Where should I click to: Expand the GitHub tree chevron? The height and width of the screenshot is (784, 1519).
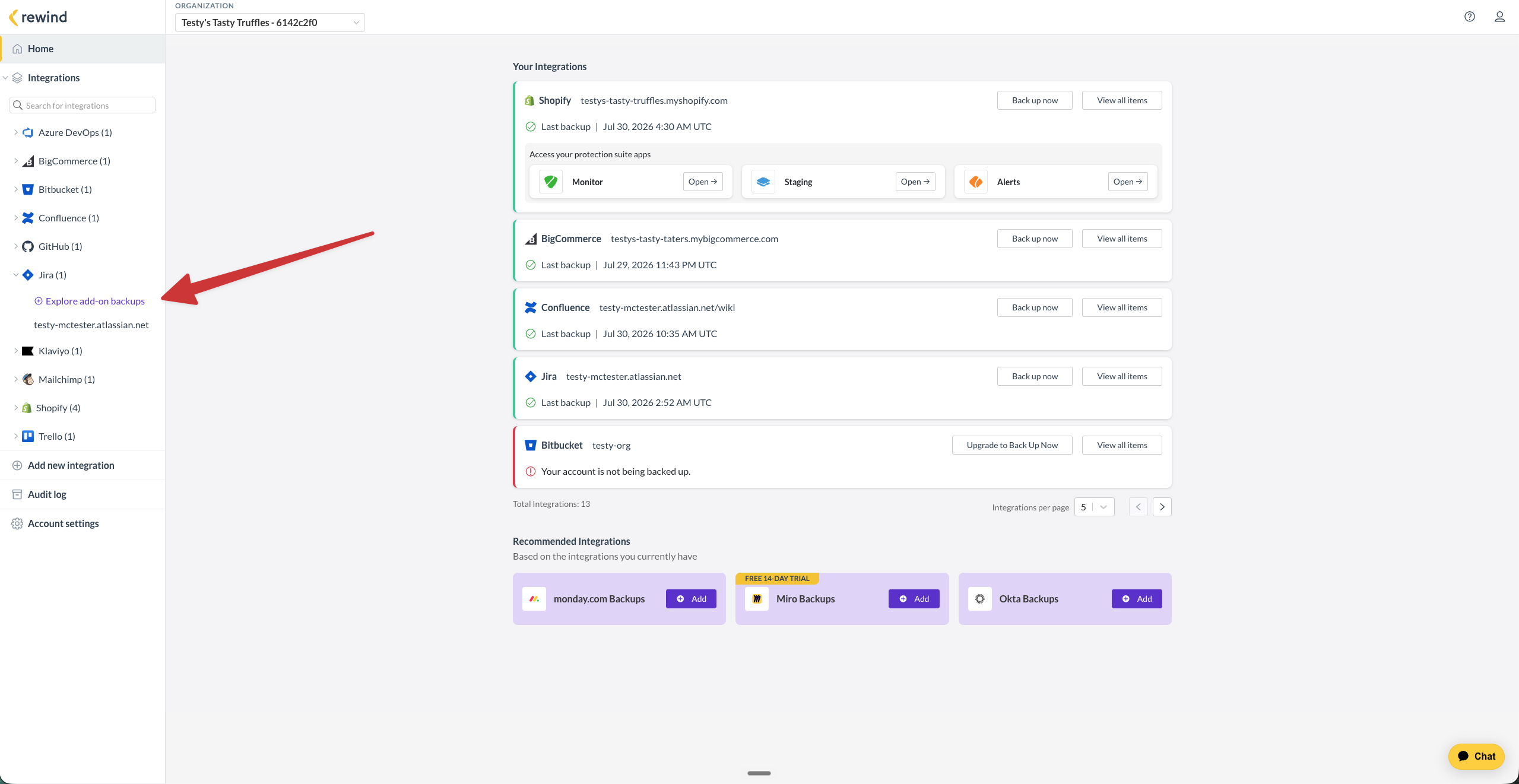click(15, 246)
